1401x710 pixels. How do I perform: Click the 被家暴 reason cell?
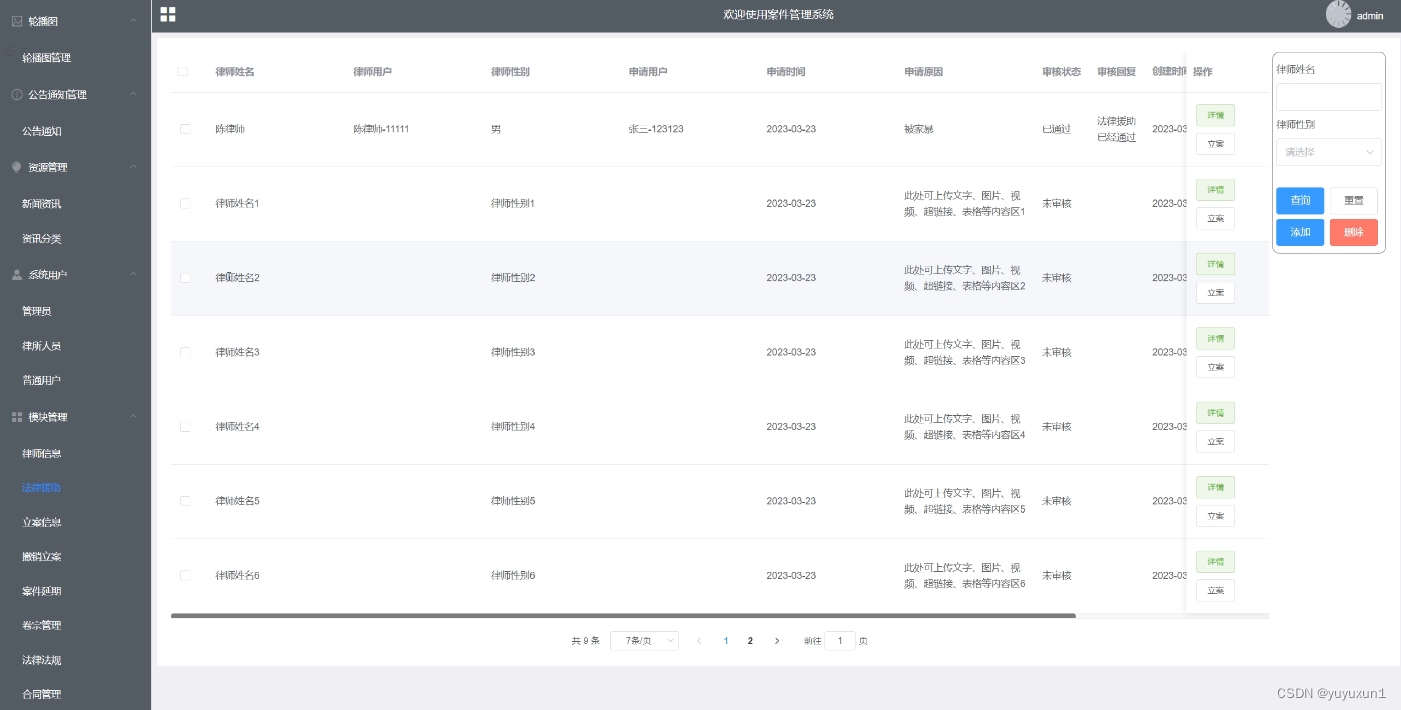click(919, 129)
